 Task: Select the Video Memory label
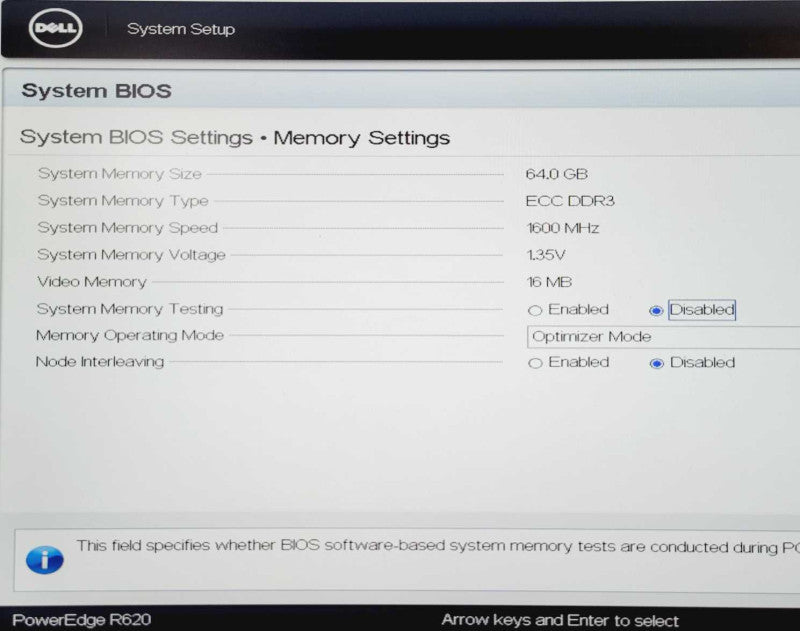92,282
